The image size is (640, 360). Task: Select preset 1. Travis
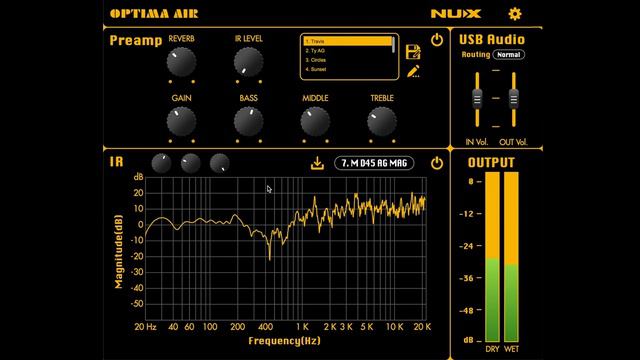[x=347, y=41]
